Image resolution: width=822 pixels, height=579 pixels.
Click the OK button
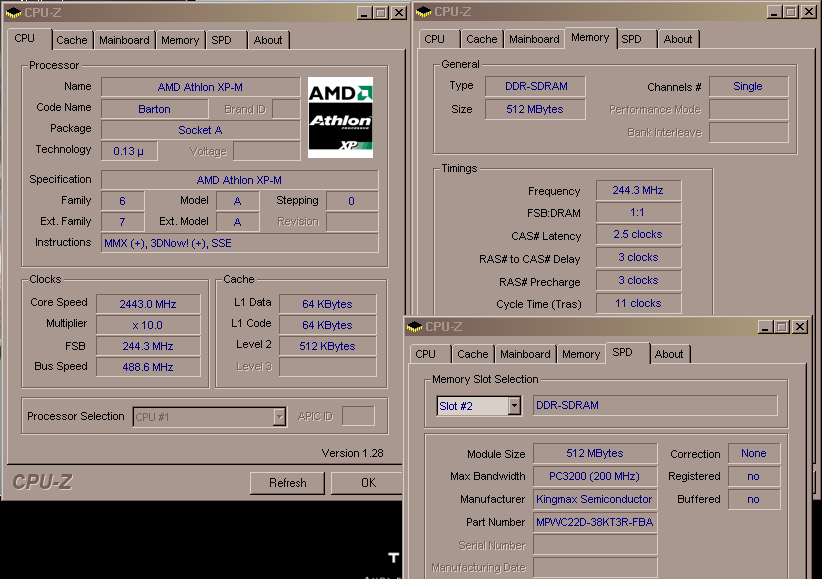click(x=368, y=483)
